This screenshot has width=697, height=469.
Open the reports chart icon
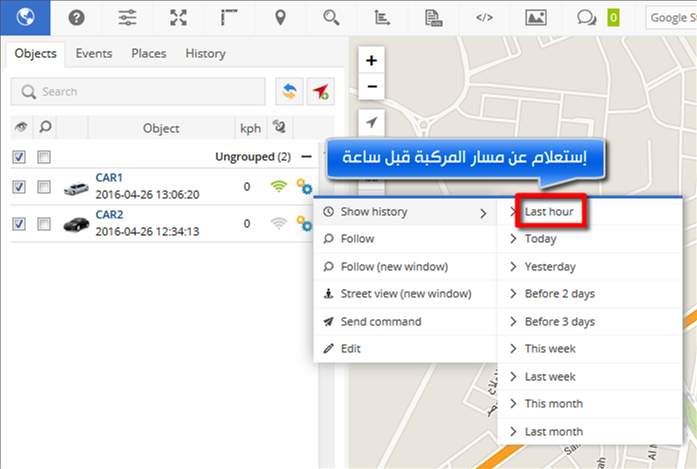pyautogui.click(x=382, y=18)
